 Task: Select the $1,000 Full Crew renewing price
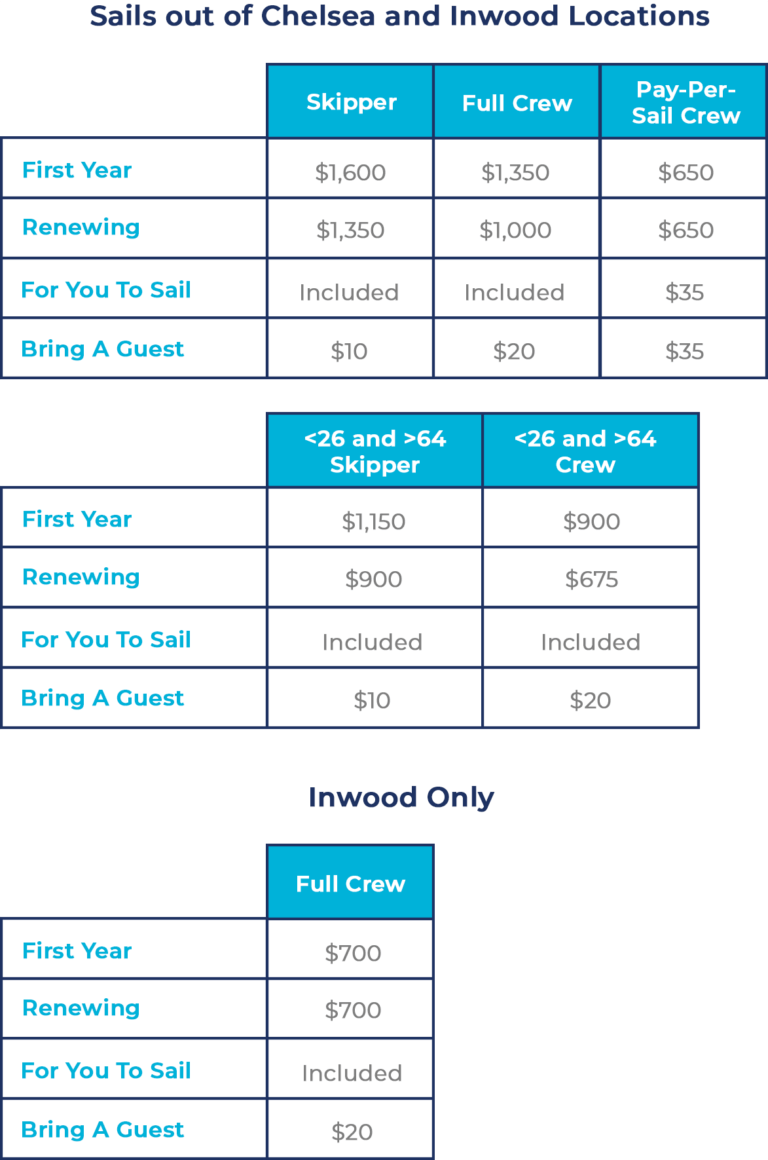(x=515, y=229)
